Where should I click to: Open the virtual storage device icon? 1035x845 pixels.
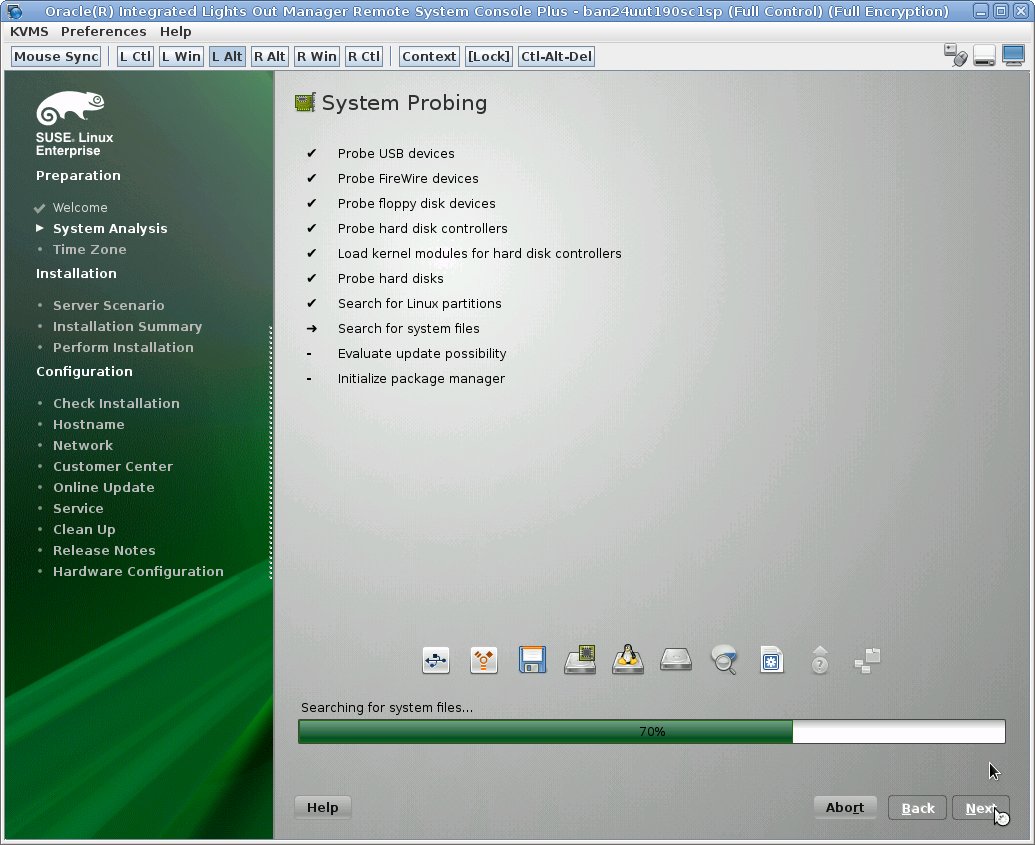pyautogui.click(x=985, y=56)
